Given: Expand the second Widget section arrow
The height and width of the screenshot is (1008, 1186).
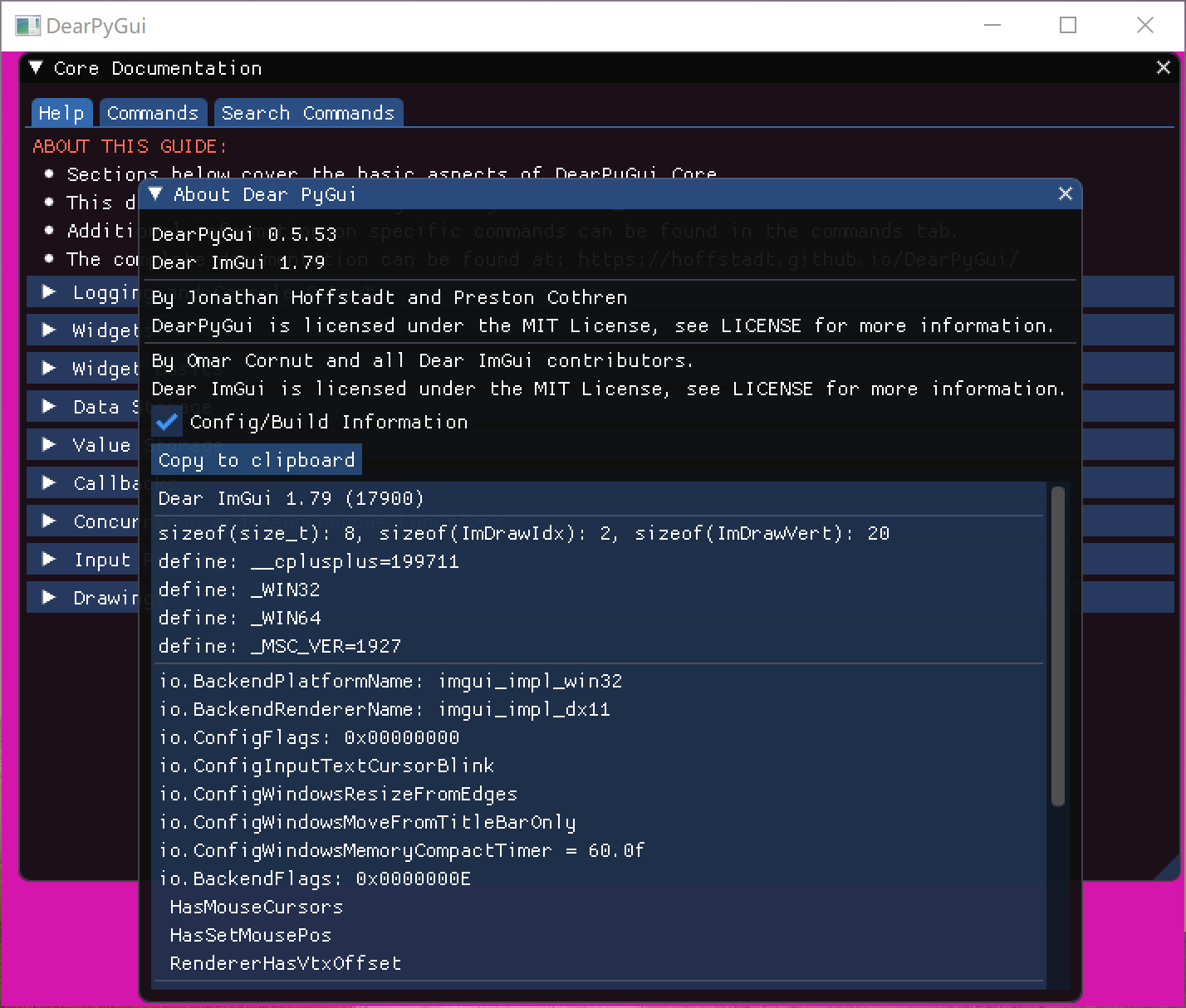Looking at the screenshot, I should [x=49, y=368].
